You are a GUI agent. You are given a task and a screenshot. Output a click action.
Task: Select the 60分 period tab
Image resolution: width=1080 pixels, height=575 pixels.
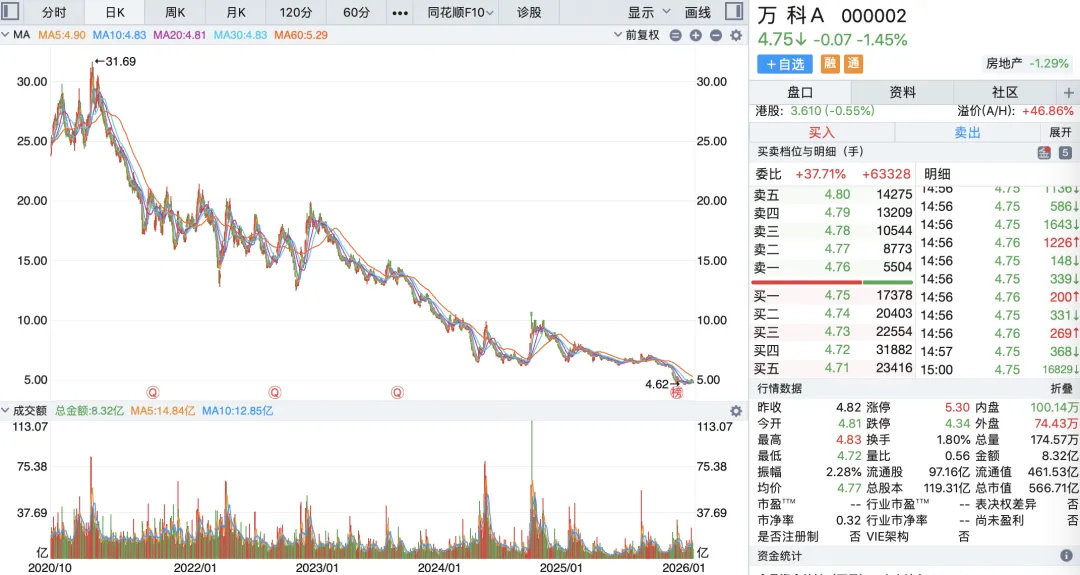tap(356, 12)
